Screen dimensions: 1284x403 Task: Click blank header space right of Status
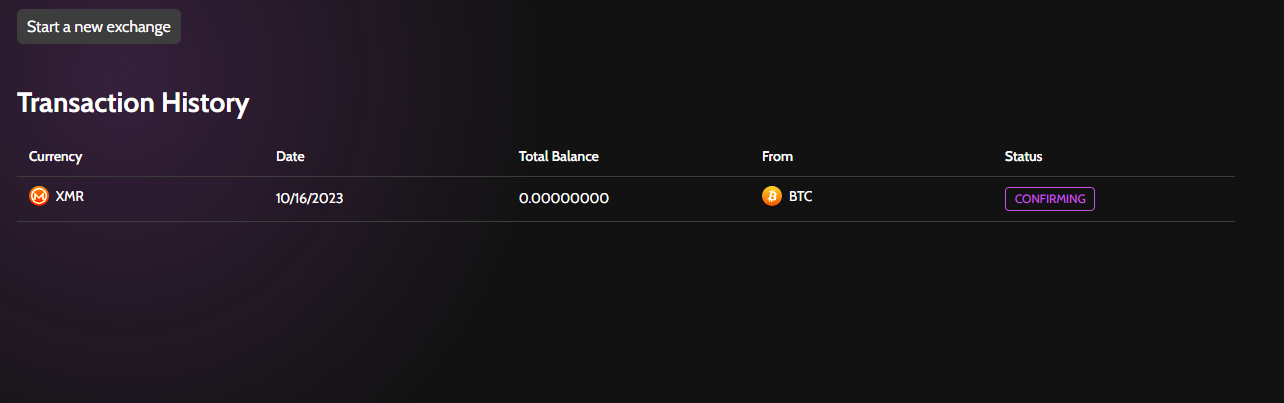(x=1138, y=156)
